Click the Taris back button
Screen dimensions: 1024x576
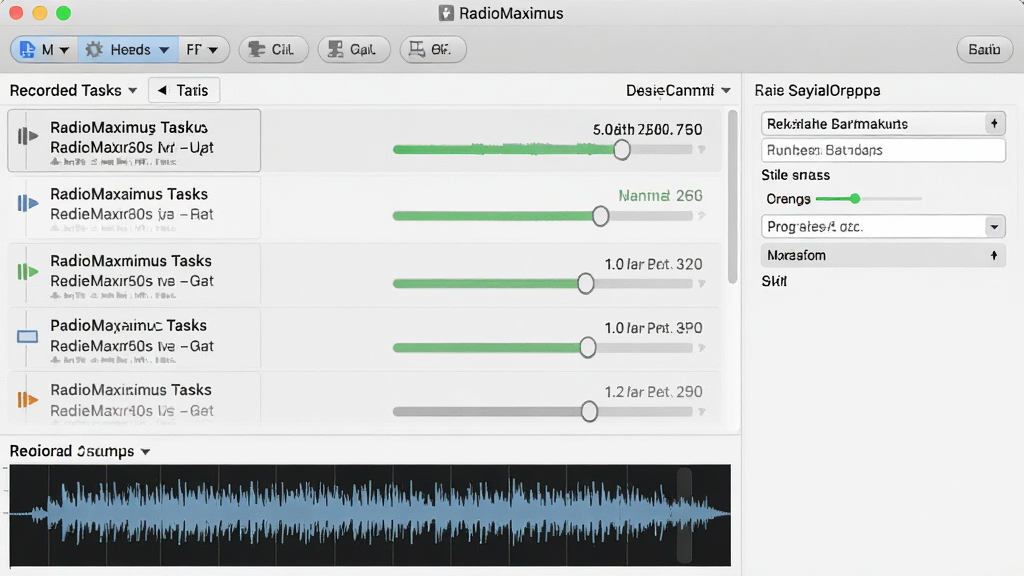pos(184,90)
